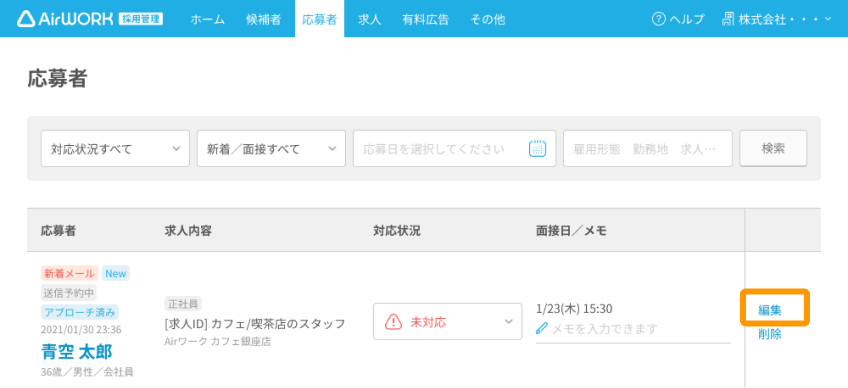Click the interview date 1/23(木) 15:30
The image size is (848, 388).
[x=574, y=309]
